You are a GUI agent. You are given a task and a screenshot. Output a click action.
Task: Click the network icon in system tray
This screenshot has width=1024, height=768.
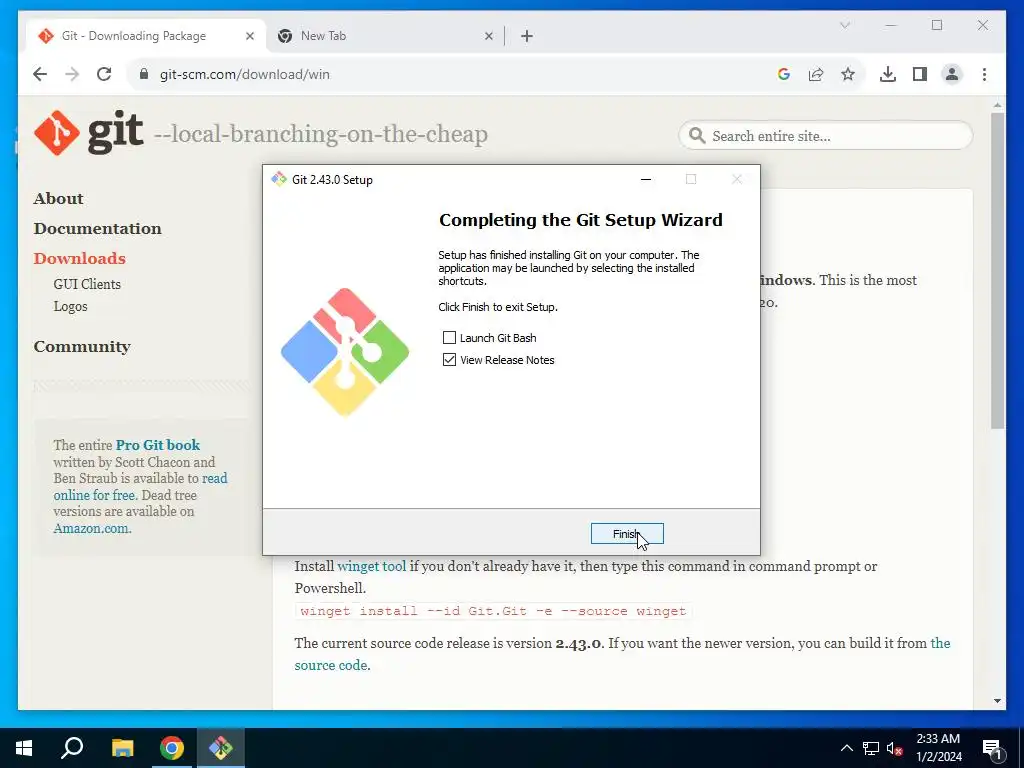coord(871,748)
